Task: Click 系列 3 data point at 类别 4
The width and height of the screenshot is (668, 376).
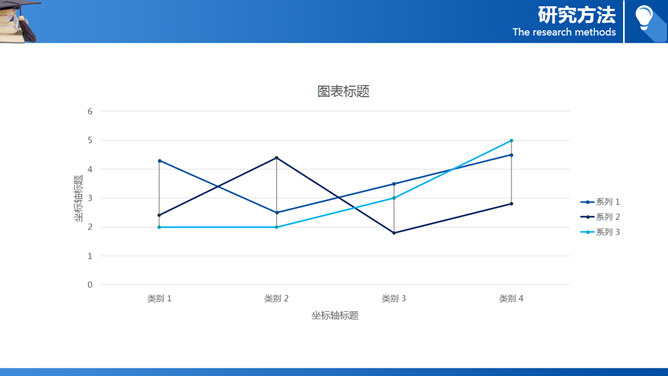Action: (511, 140)
